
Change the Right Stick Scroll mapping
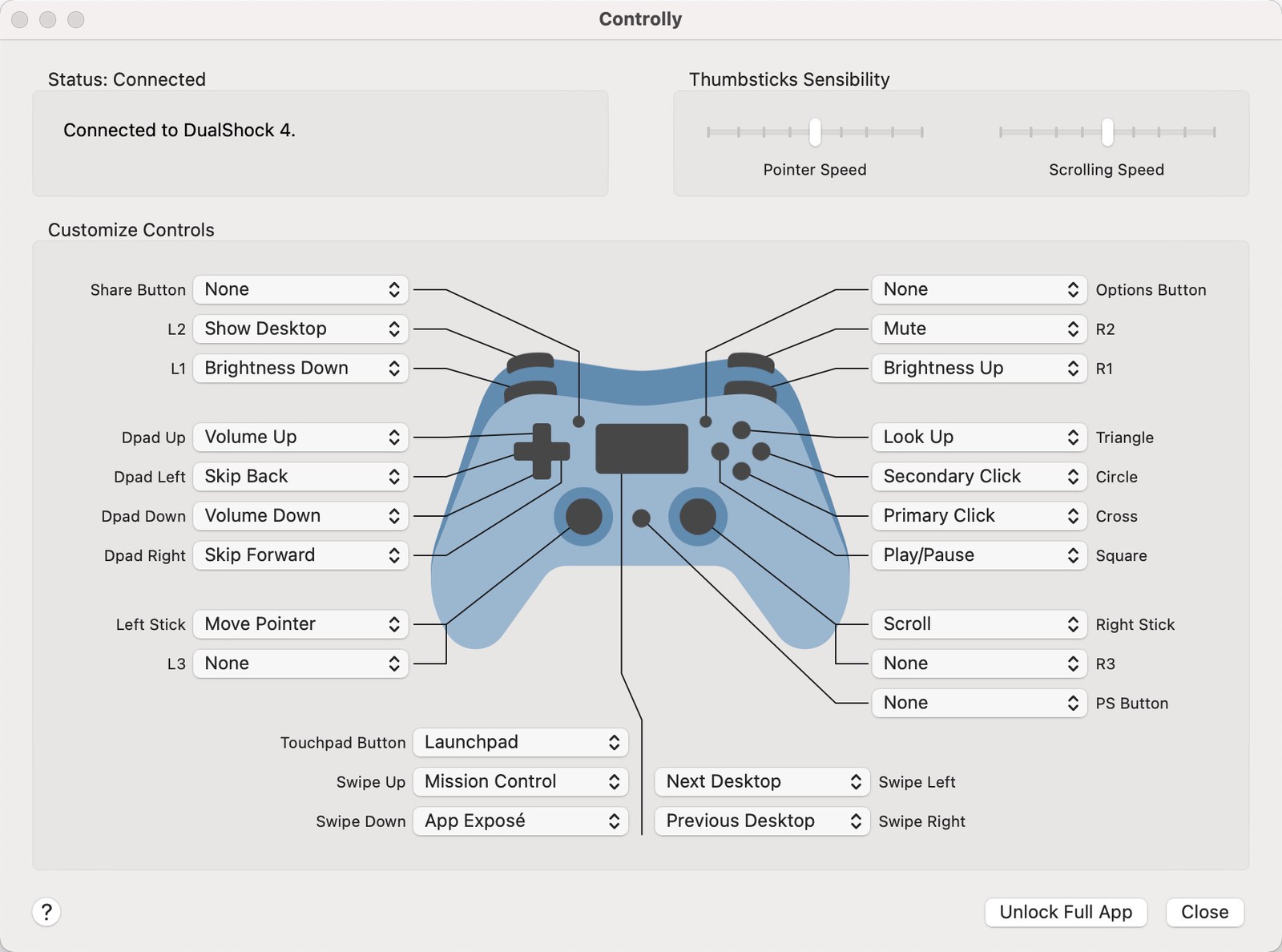(978, 623)
